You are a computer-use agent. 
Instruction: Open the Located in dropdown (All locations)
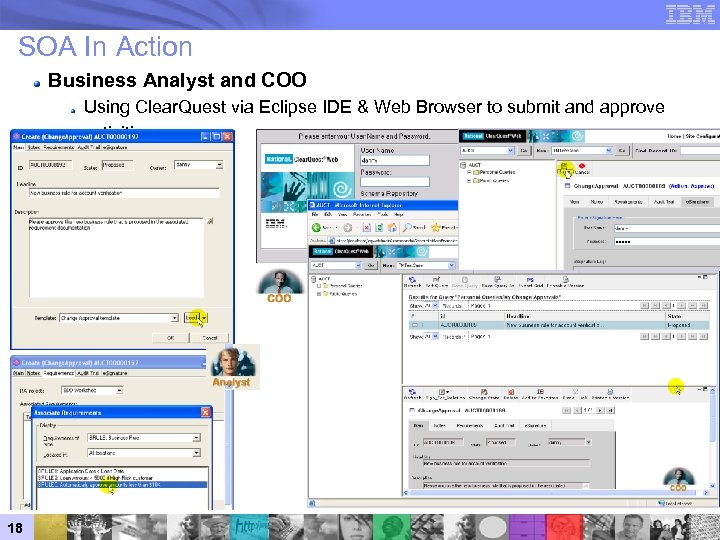click(x=144, y=453)
